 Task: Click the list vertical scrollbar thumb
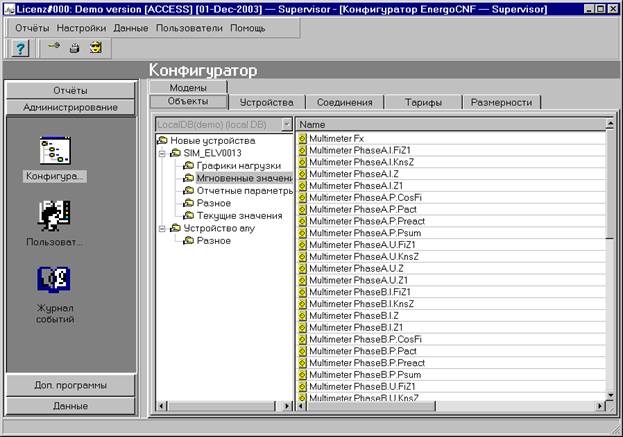tap(610, 184)
